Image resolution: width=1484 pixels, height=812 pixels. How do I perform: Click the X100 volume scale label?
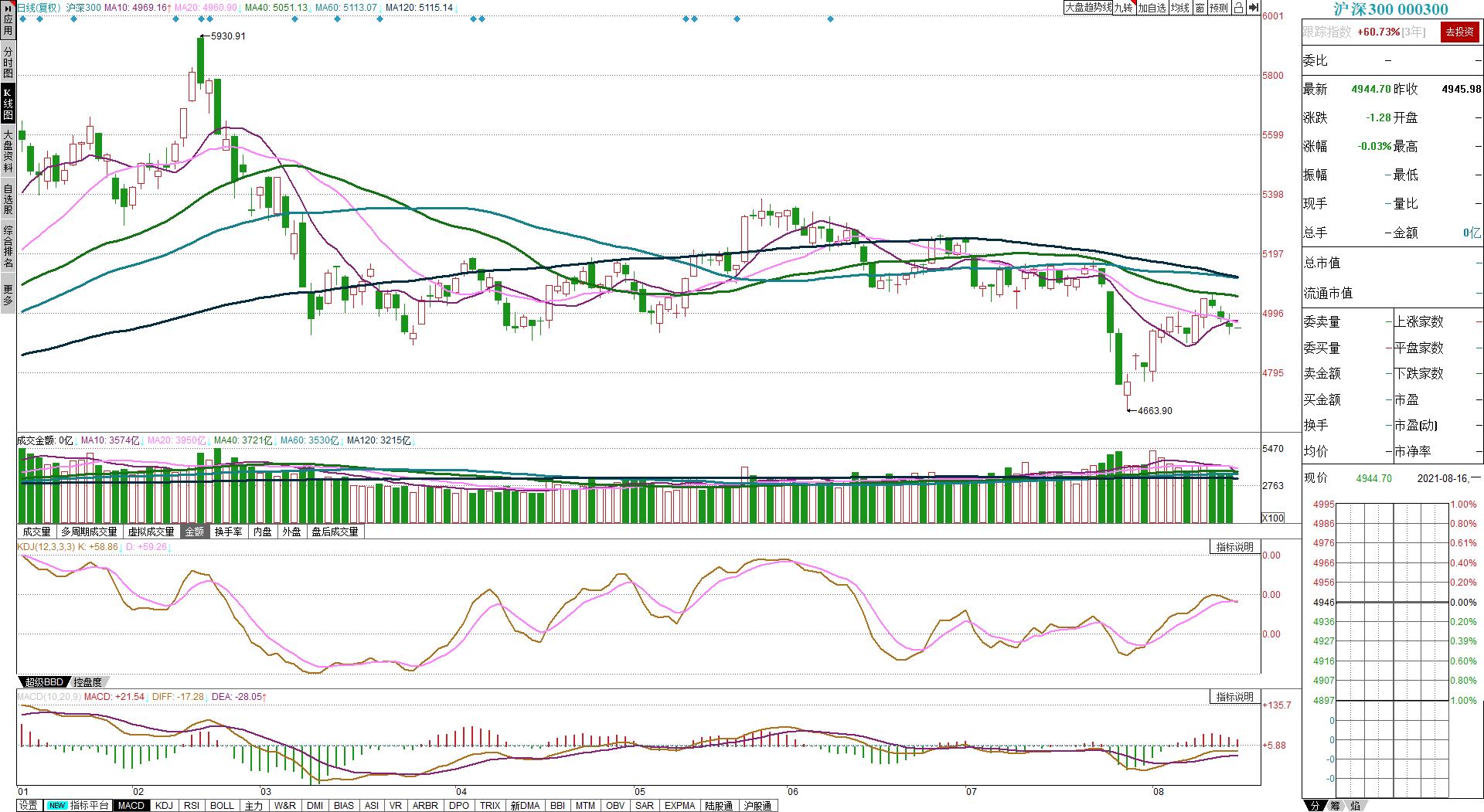pos(1273,518)
